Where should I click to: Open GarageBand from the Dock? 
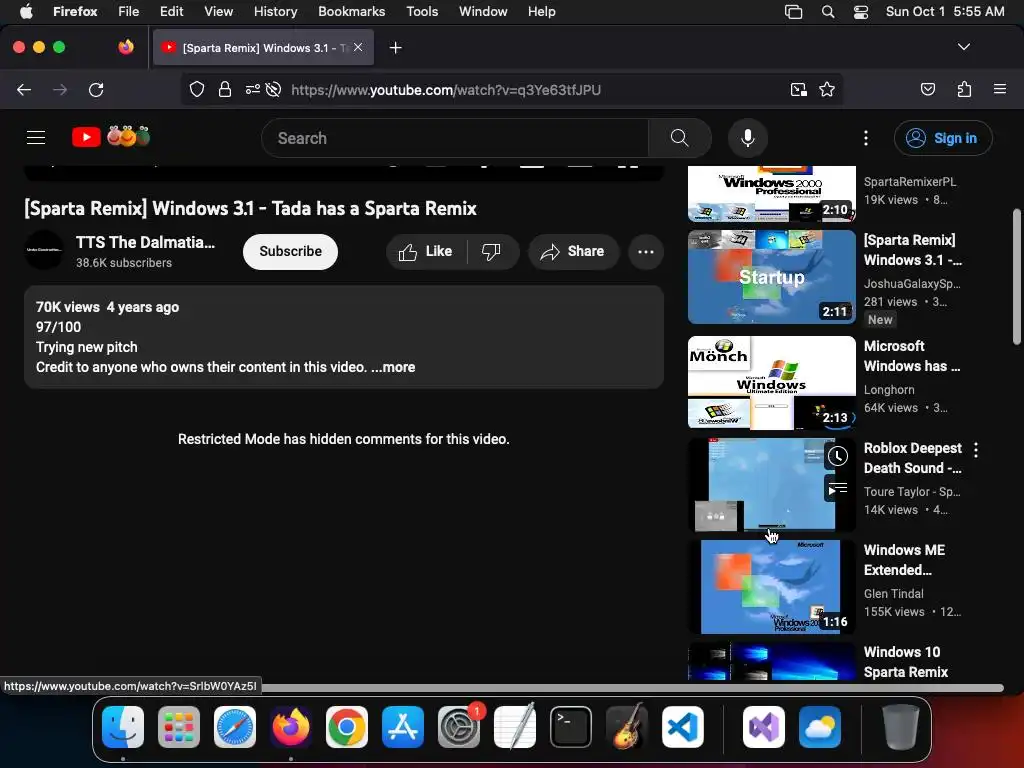coord(627,727)
